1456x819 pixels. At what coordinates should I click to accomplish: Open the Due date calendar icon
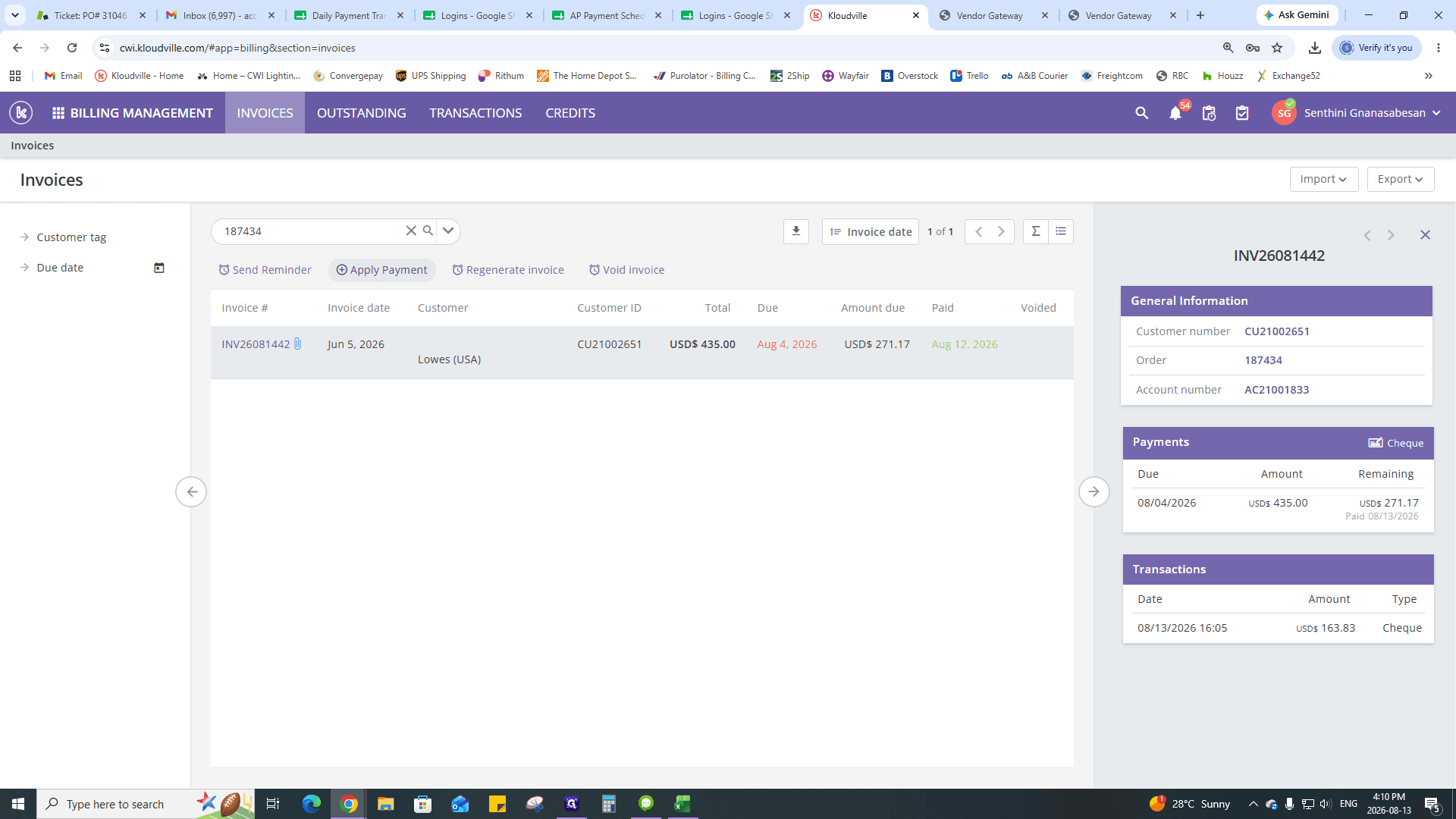[x=159, y=268]
